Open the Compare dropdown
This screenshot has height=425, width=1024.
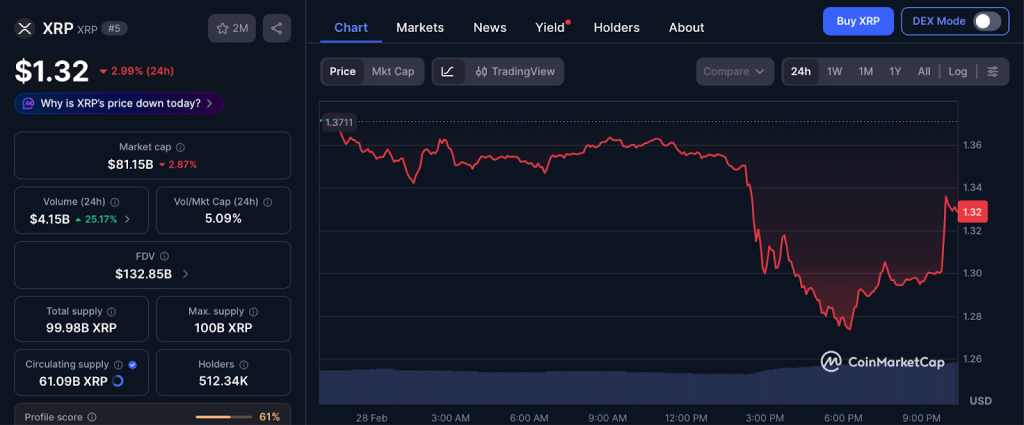point(735,71)
